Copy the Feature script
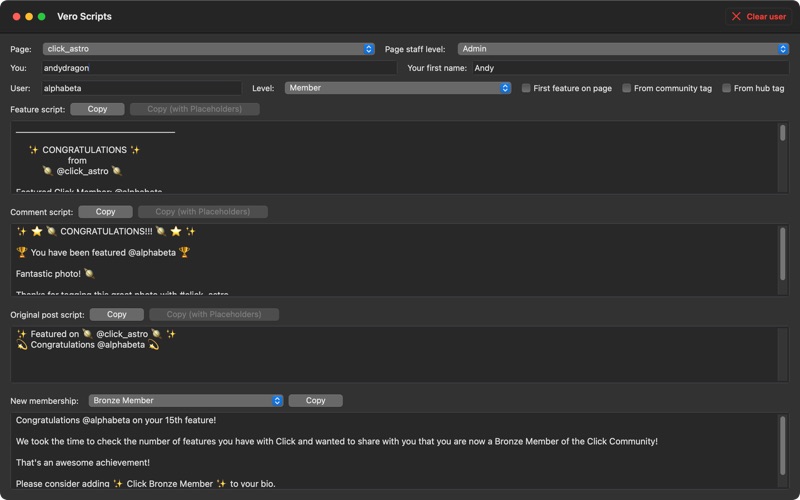The width and height of the screenshot is (800, 500). tap(97, 109)
